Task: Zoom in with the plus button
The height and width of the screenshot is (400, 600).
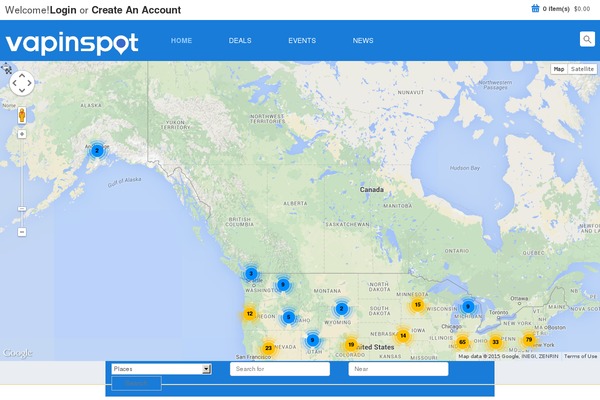Action: click(22, 134)
